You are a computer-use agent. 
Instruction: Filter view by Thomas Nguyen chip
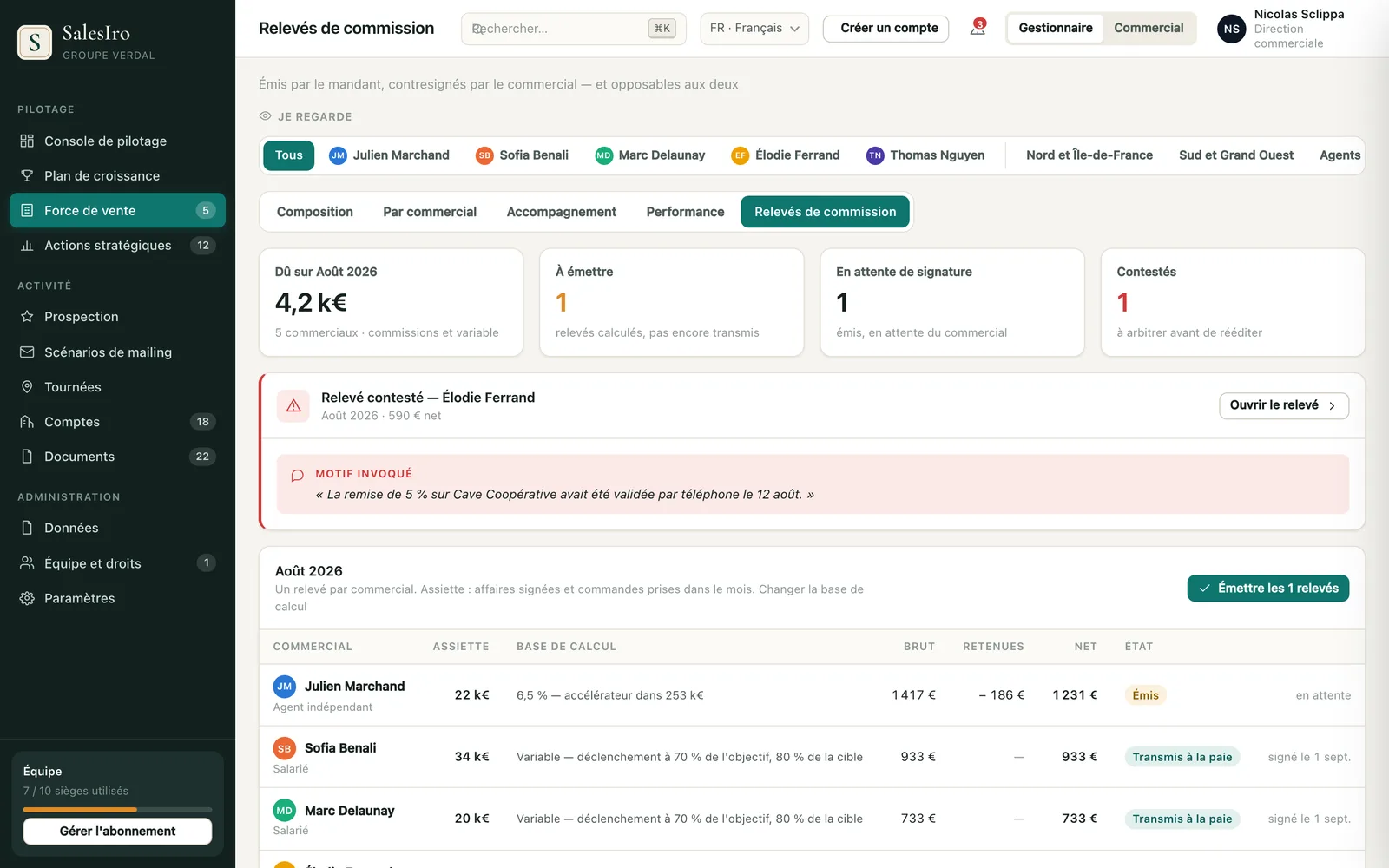tap(925, 155)
